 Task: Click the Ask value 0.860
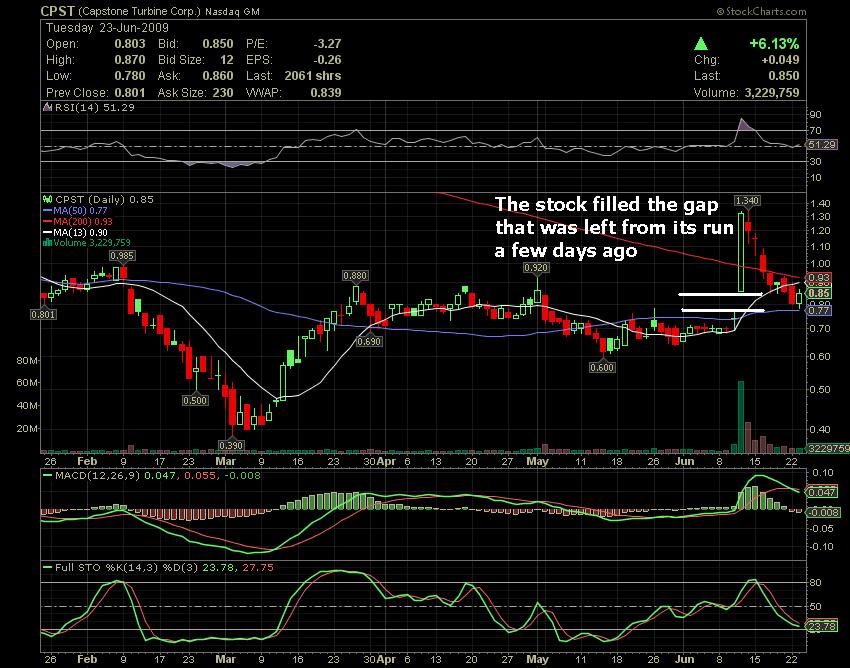coord(218,76)
